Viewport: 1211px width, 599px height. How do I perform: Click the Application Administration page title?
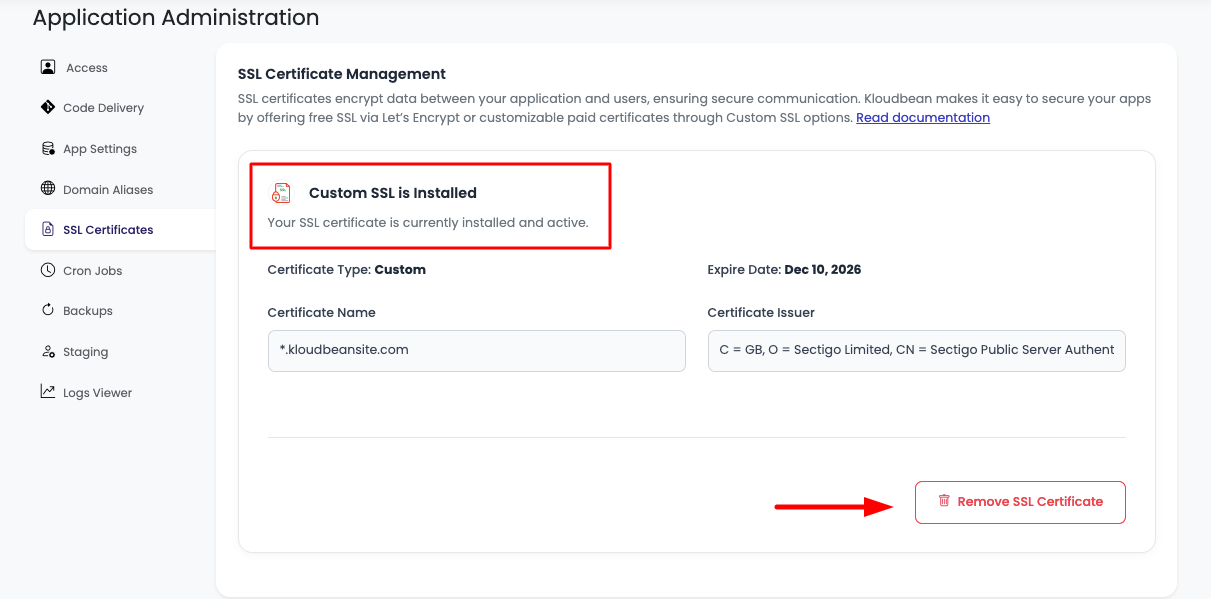176,18
